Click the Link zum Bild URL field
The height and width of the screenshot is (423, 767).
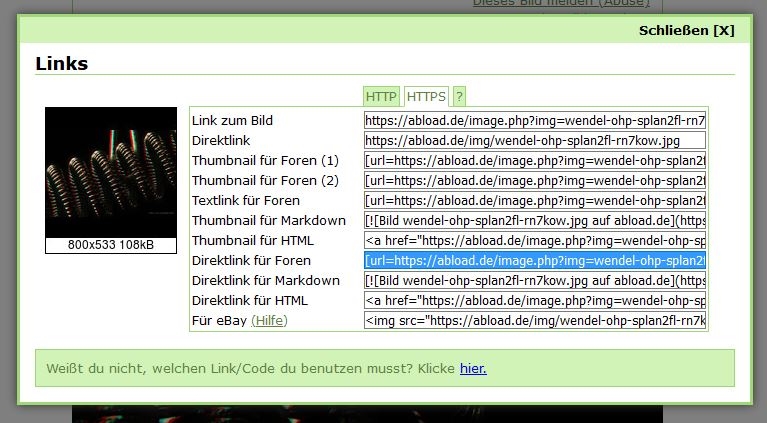[x=535, y=121]
